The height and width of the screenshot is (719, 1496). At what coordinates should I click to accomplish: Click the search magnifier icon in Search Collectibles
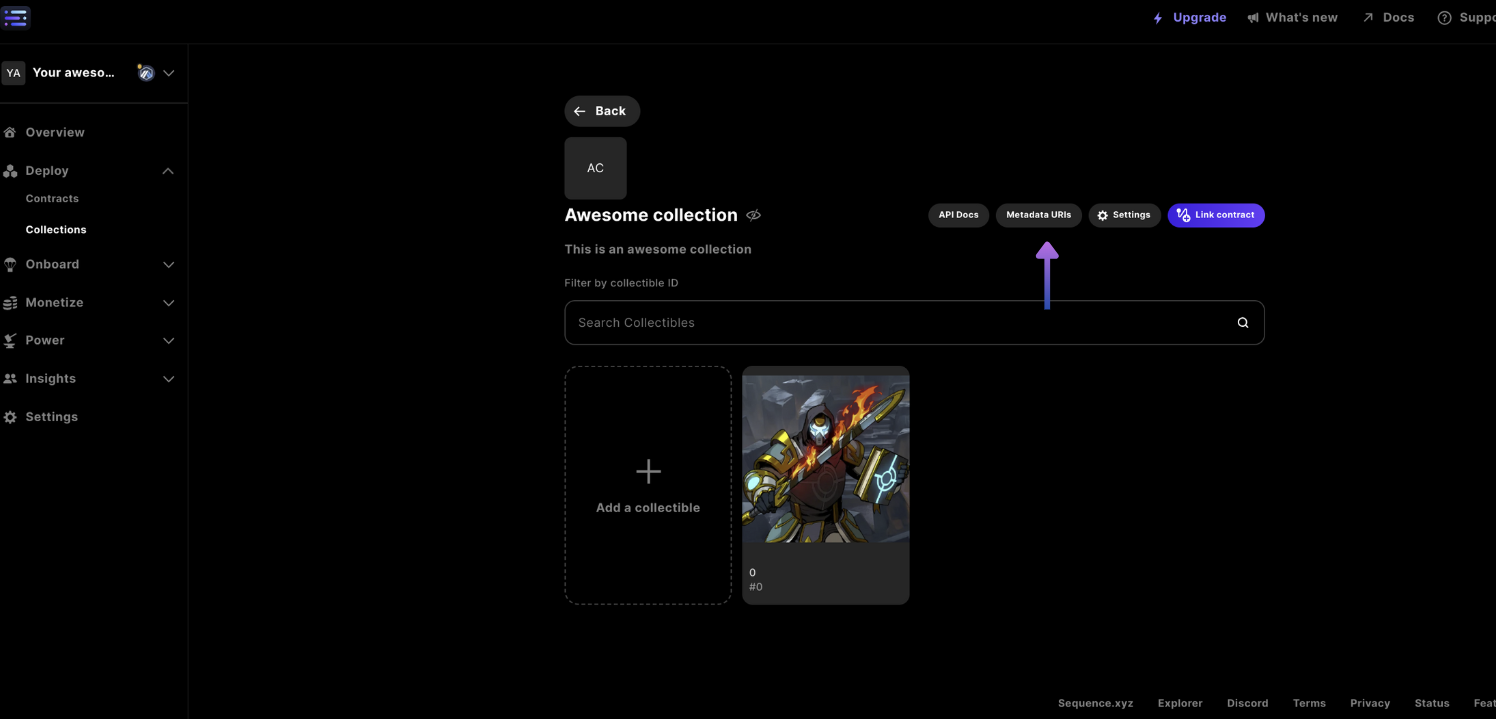(1242, 323)
